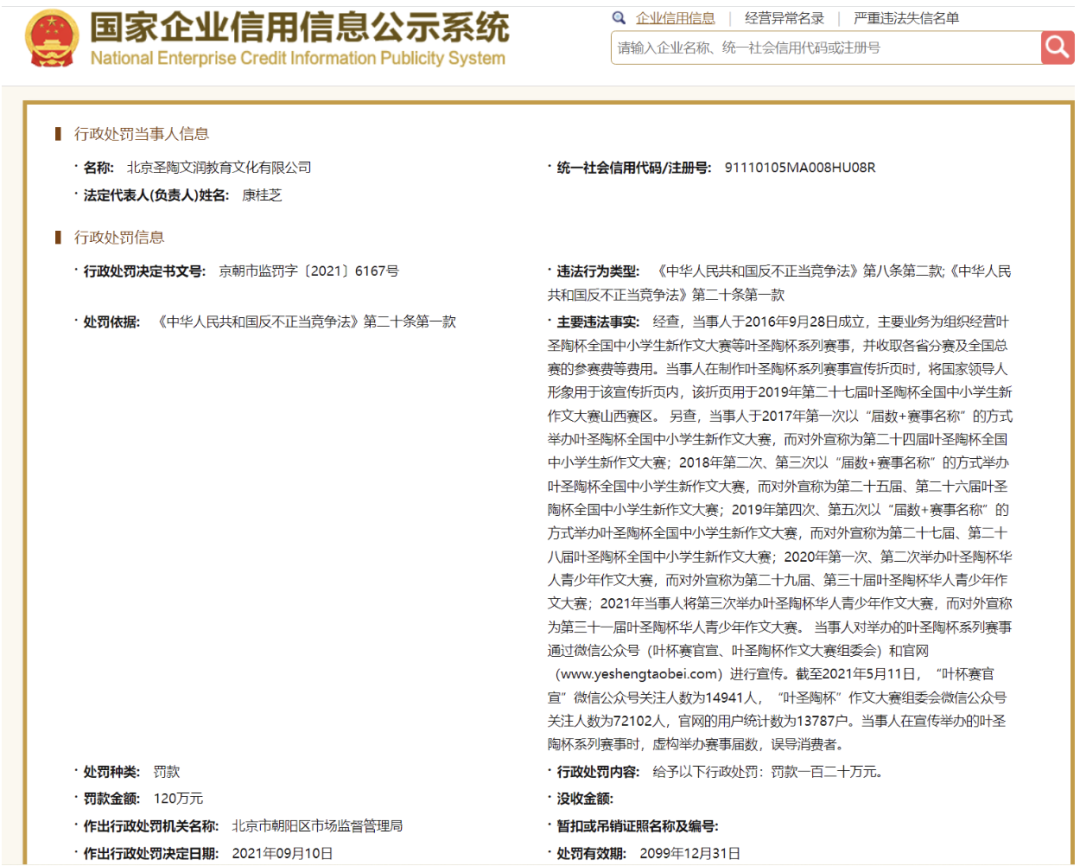The image size is (1080, 866).
Task: Click the 暂扣或吊销证照名称及编号 label
Action: [x=638, y=826]
